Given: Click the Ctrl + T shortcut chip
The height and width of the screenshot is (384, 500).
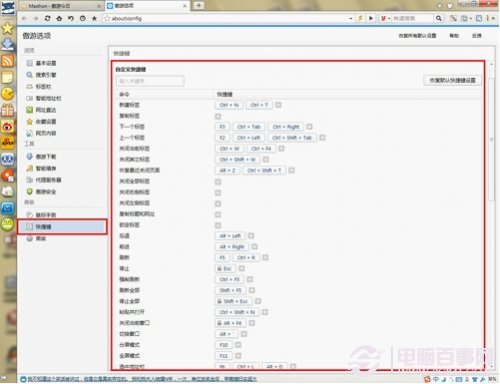Looking at the screenshot, I should 259,105.
